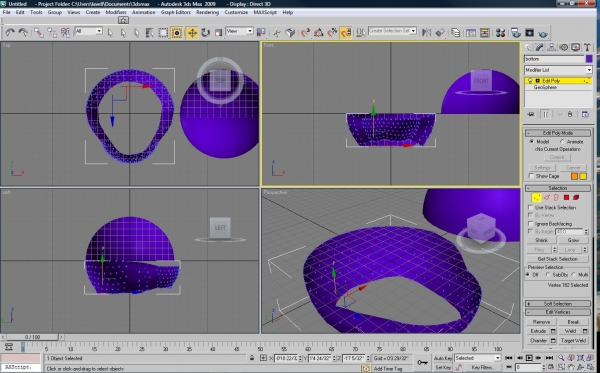Image resolution: width=600 pixels, height=373 pixels.
Task: Enable Ignore Backfacing checkbox
Action: pos(531,223)
